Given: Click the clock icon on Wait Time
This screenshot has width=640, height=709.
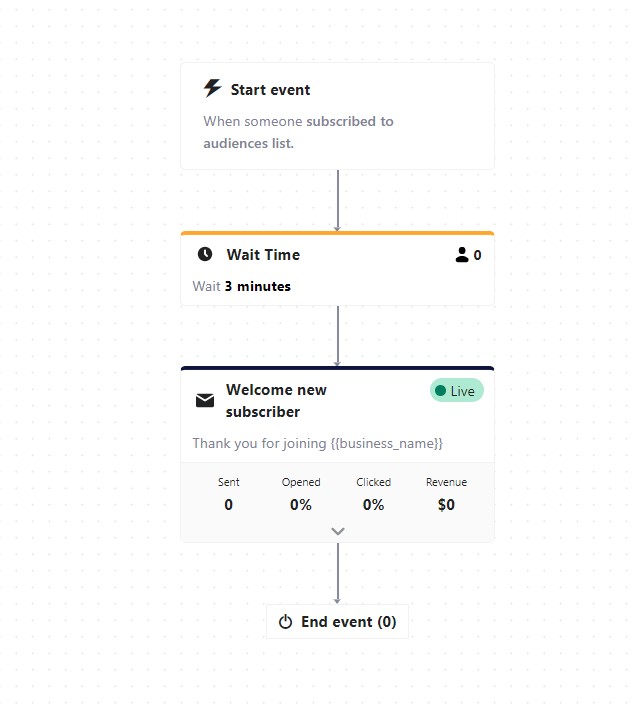Looking at the screenshot, I should [205, 255].
